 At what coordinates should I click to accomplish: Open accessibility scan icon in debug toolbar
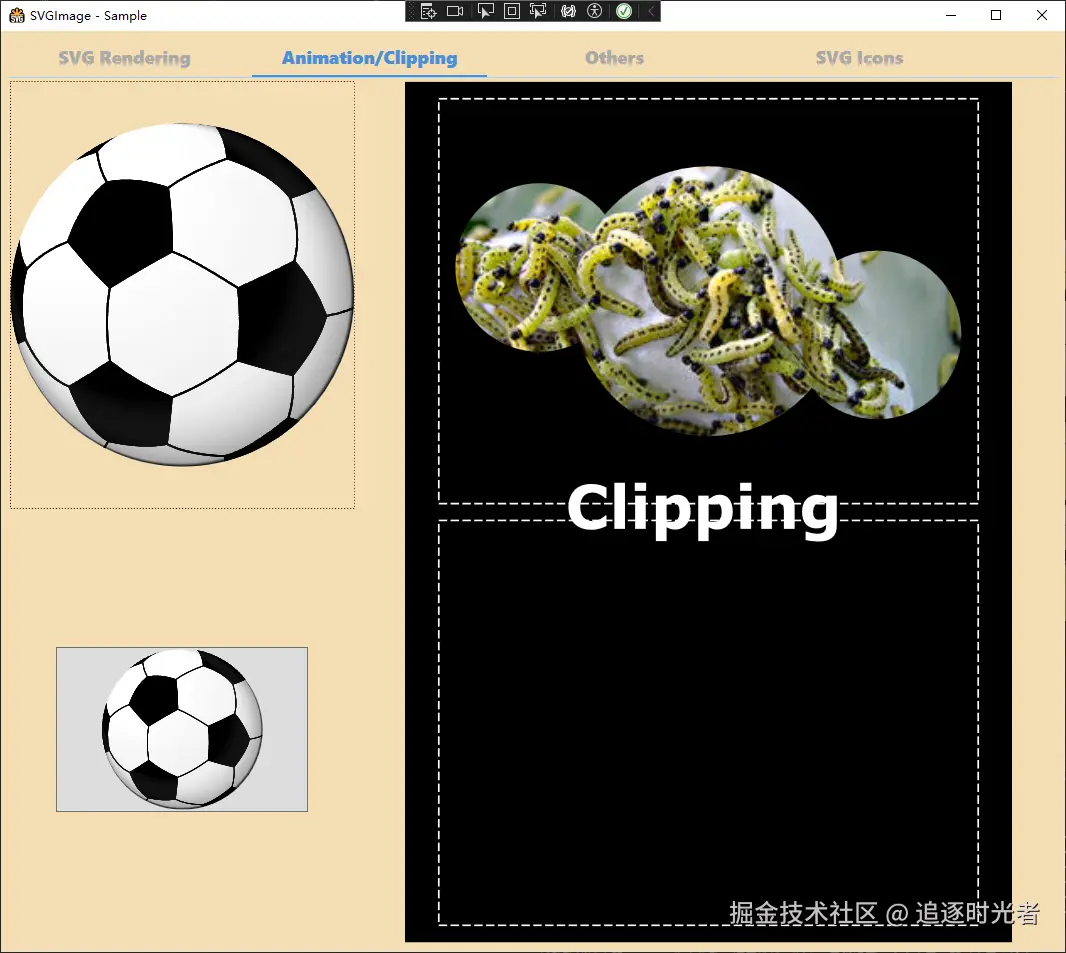[595, 11]
